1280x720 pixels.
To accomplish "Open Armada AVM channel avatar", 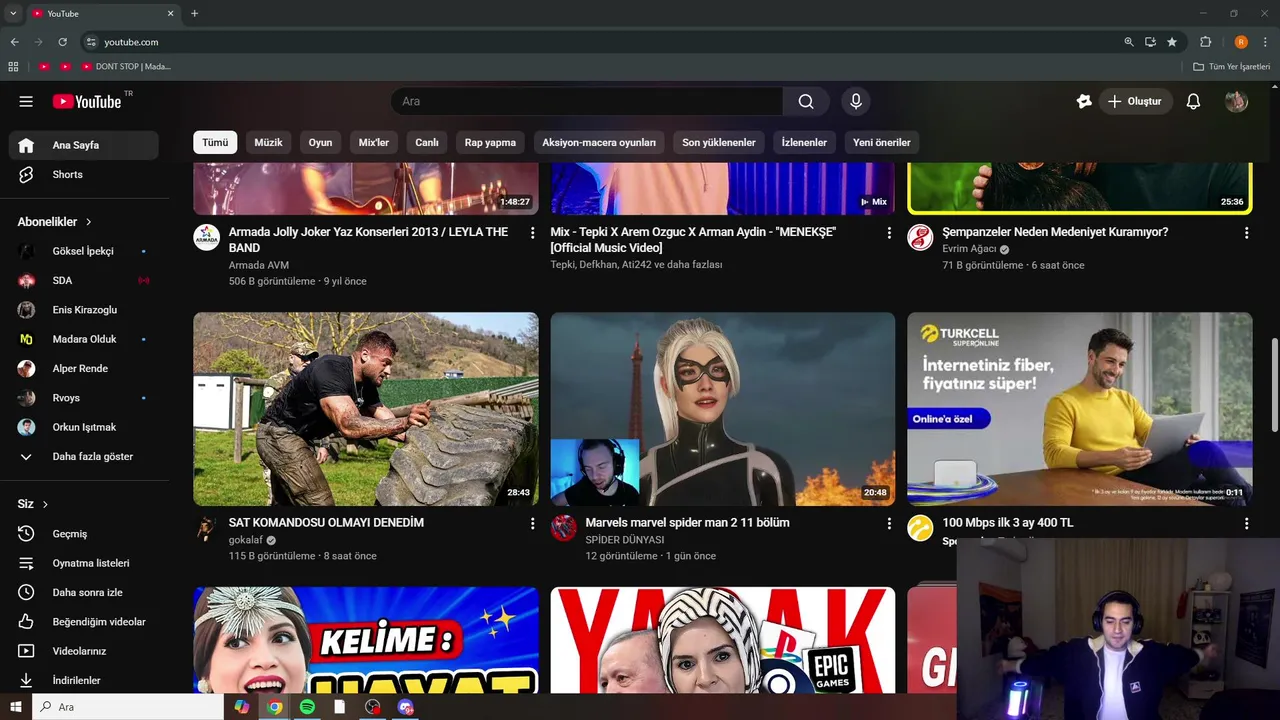I will (206, 238).
